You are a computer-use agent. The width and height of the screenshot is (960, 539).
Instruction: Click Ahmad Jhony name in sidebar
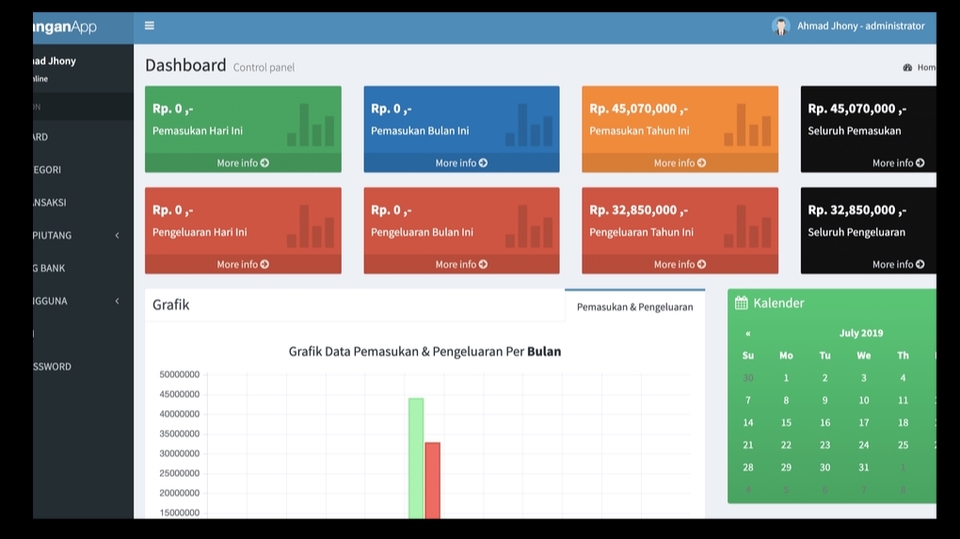(54, 61)
